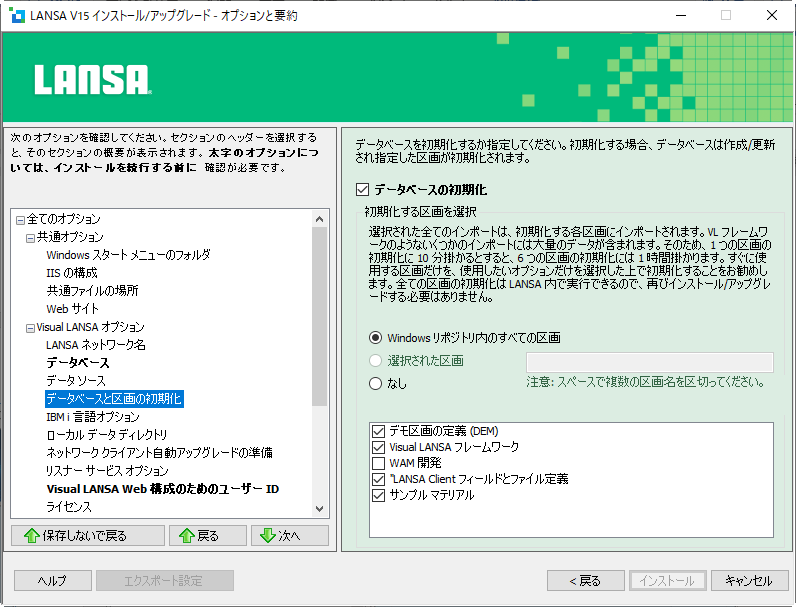Image resolution: width=796 pixels, height=607 pixels.
Task: Click the tree scrollbar up arrow
Action: [319, 219]
